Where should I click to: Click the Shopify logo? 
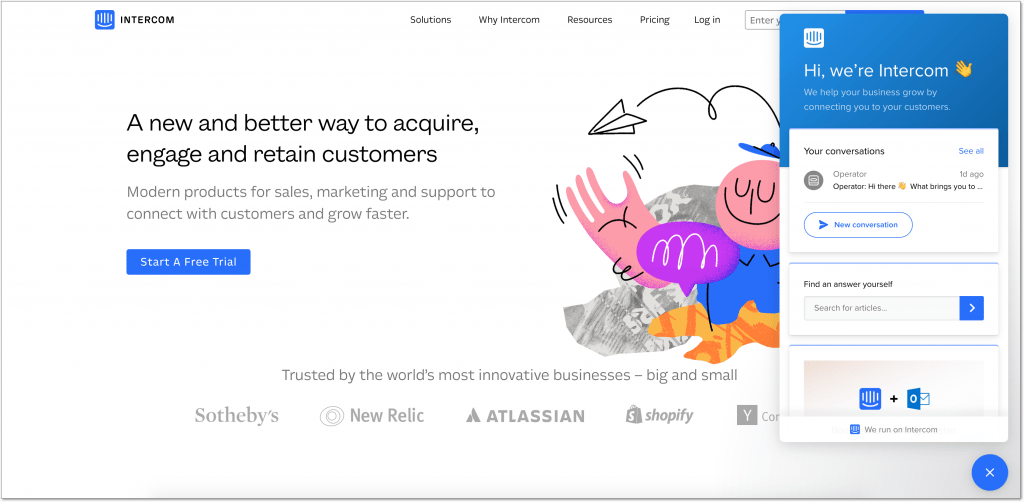pos(659,415)
